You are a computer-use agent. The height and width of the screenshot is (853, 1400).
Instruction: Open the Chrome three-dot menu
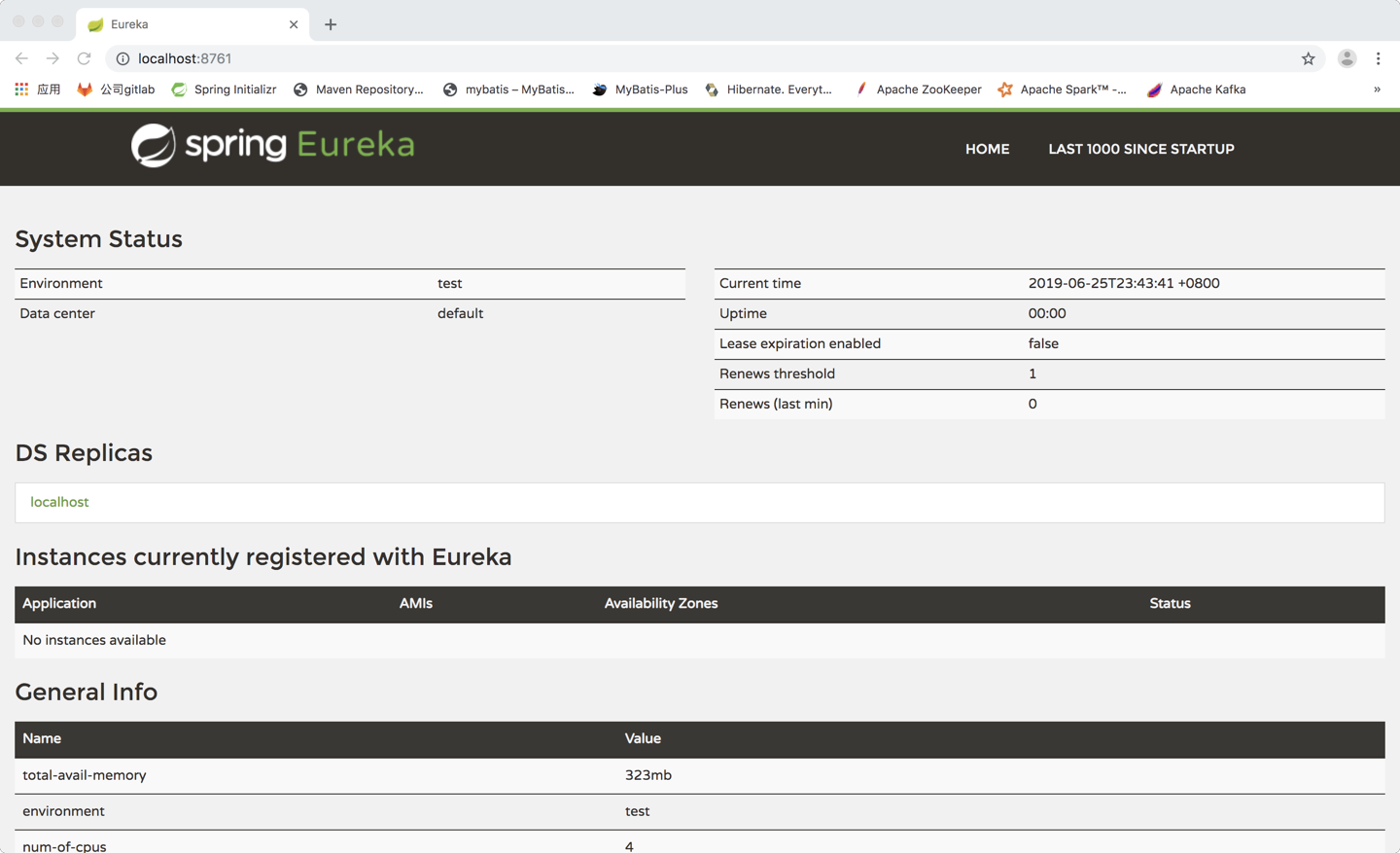coord(1378,58)
